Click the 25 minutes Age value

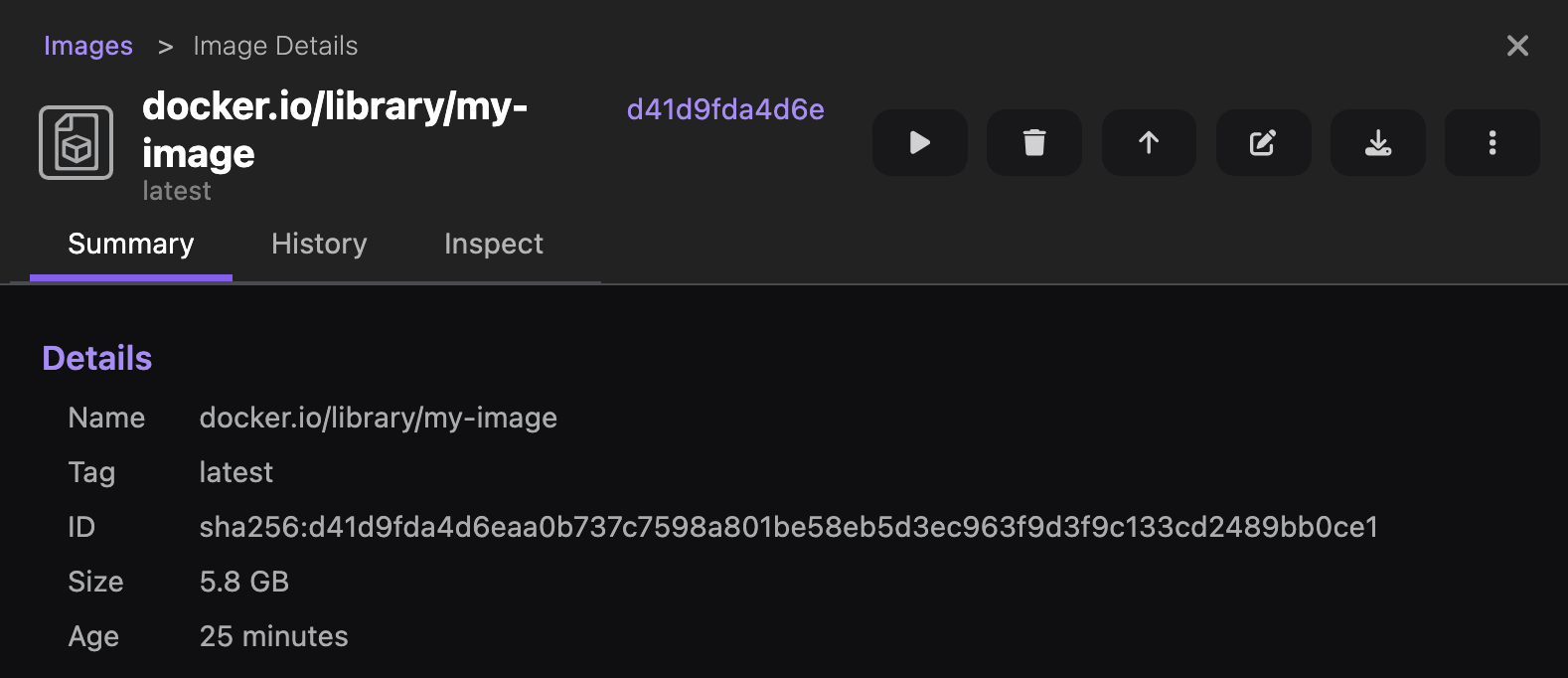(273, 636)
